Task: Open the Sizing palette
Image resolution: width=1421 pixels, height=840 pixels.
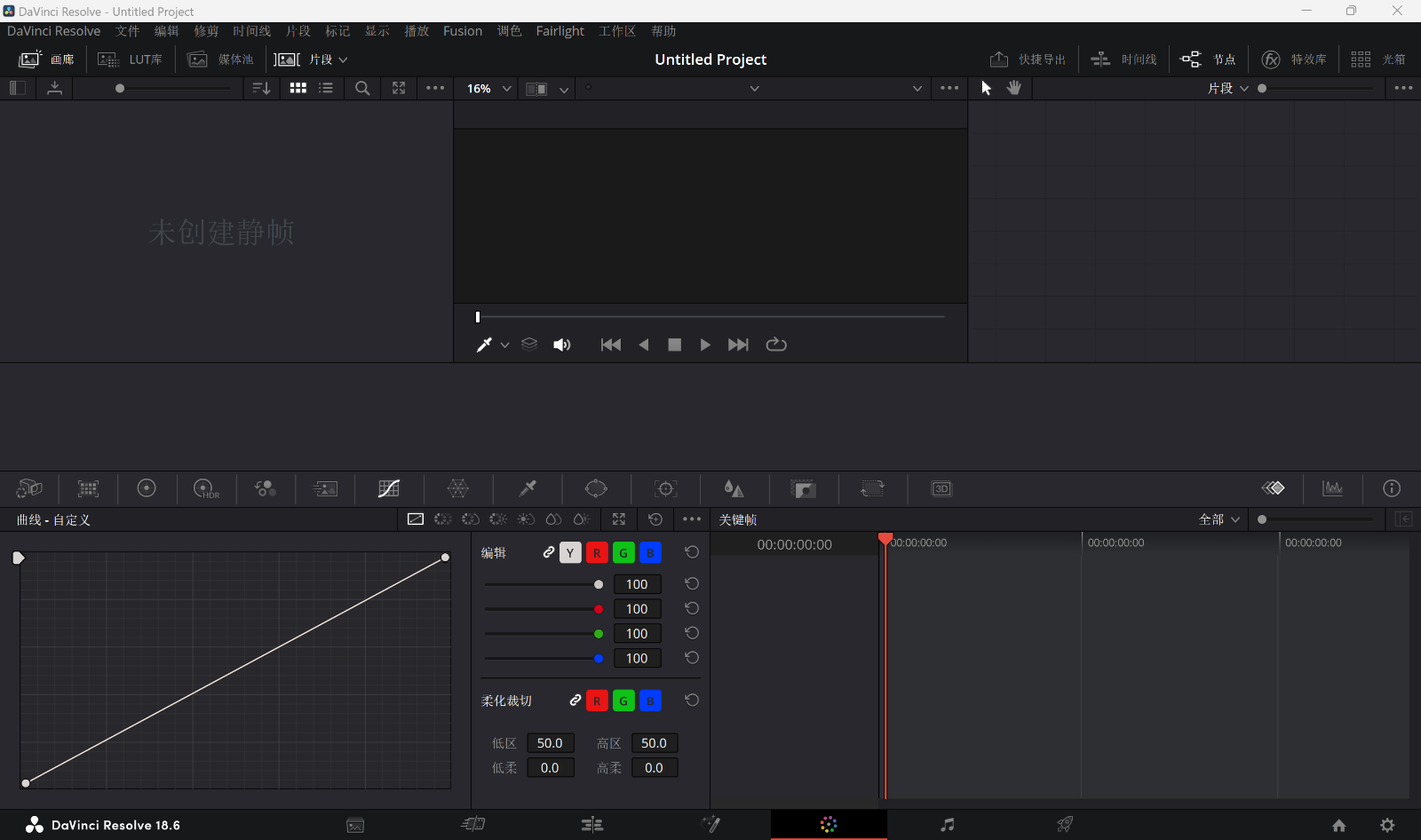Action: (x=872, y=488)
